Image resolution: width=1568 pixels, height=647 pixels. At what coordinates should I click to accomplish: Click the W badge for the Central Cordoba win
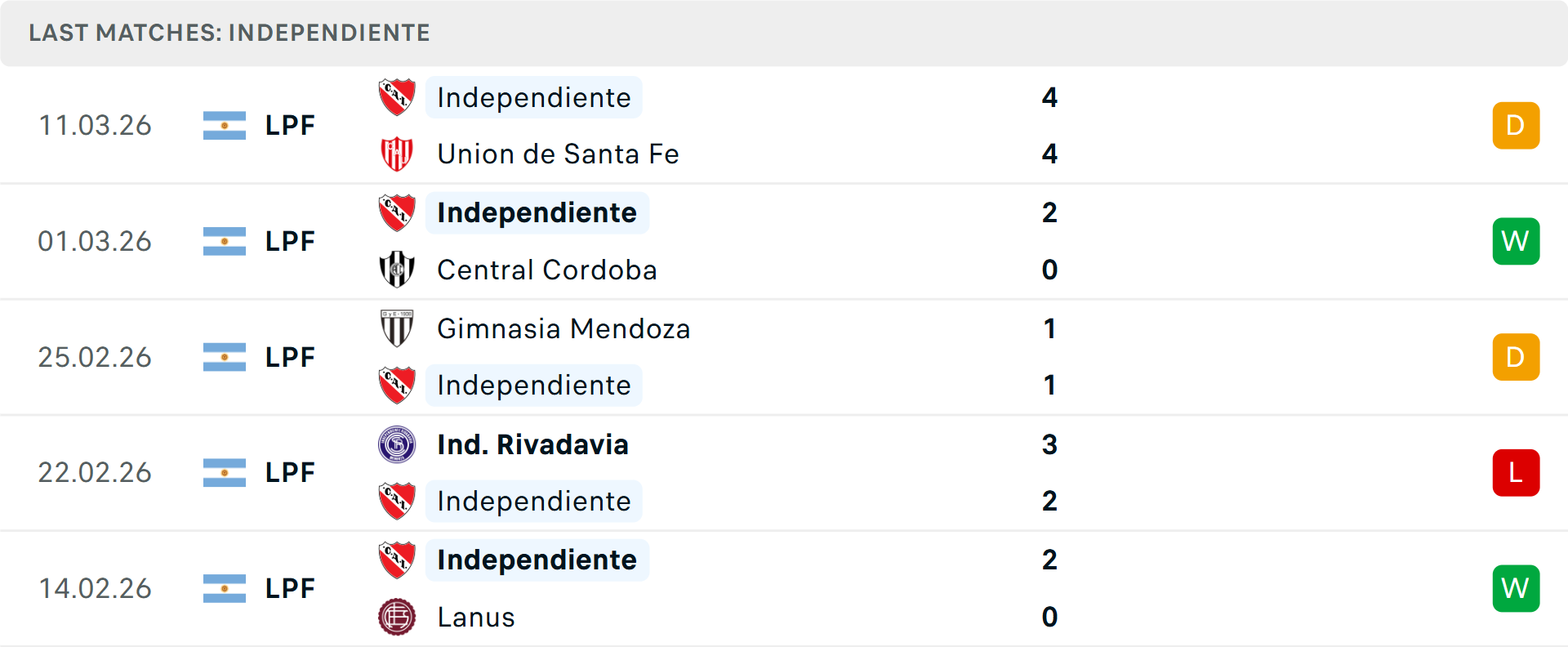pos(1516,241)
